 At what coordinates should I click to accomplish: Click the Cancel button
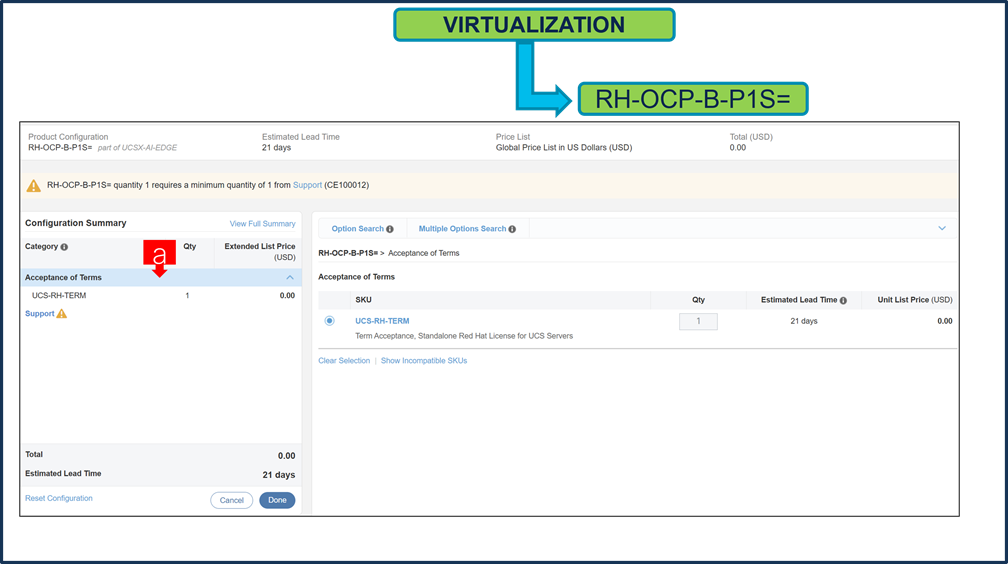(231, 500)
